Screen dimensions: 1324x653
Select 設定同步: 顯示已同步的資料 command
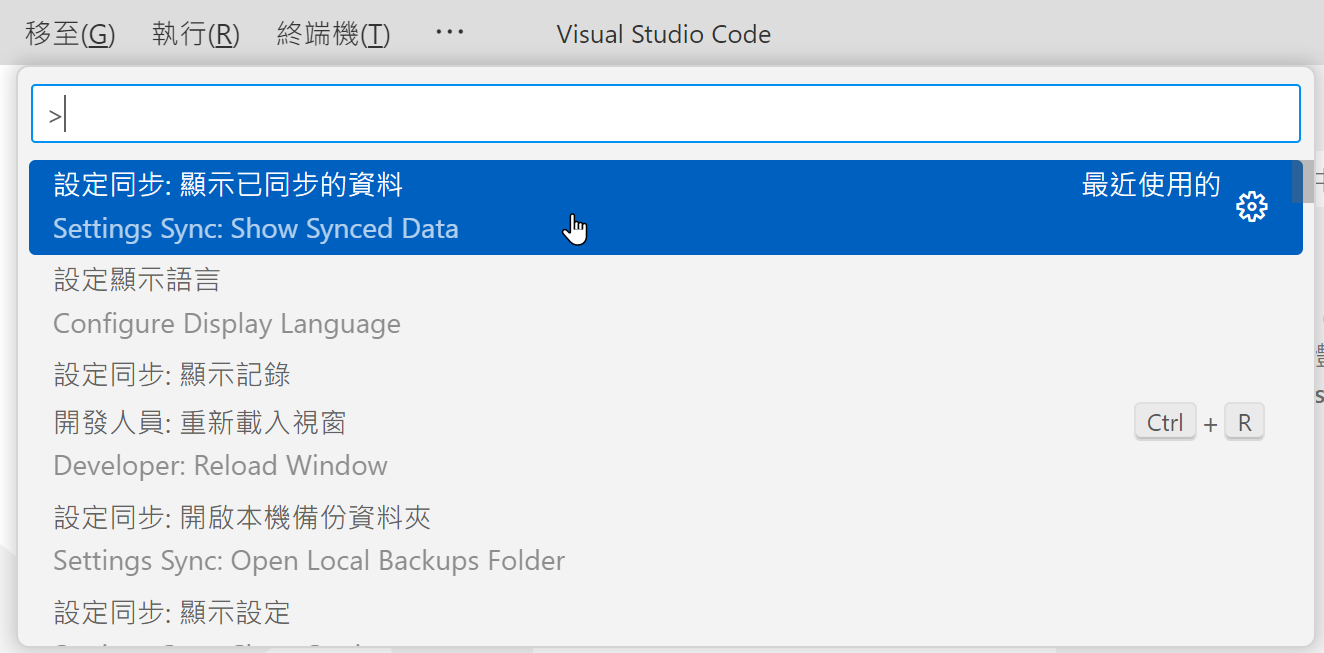click(666, 207)
